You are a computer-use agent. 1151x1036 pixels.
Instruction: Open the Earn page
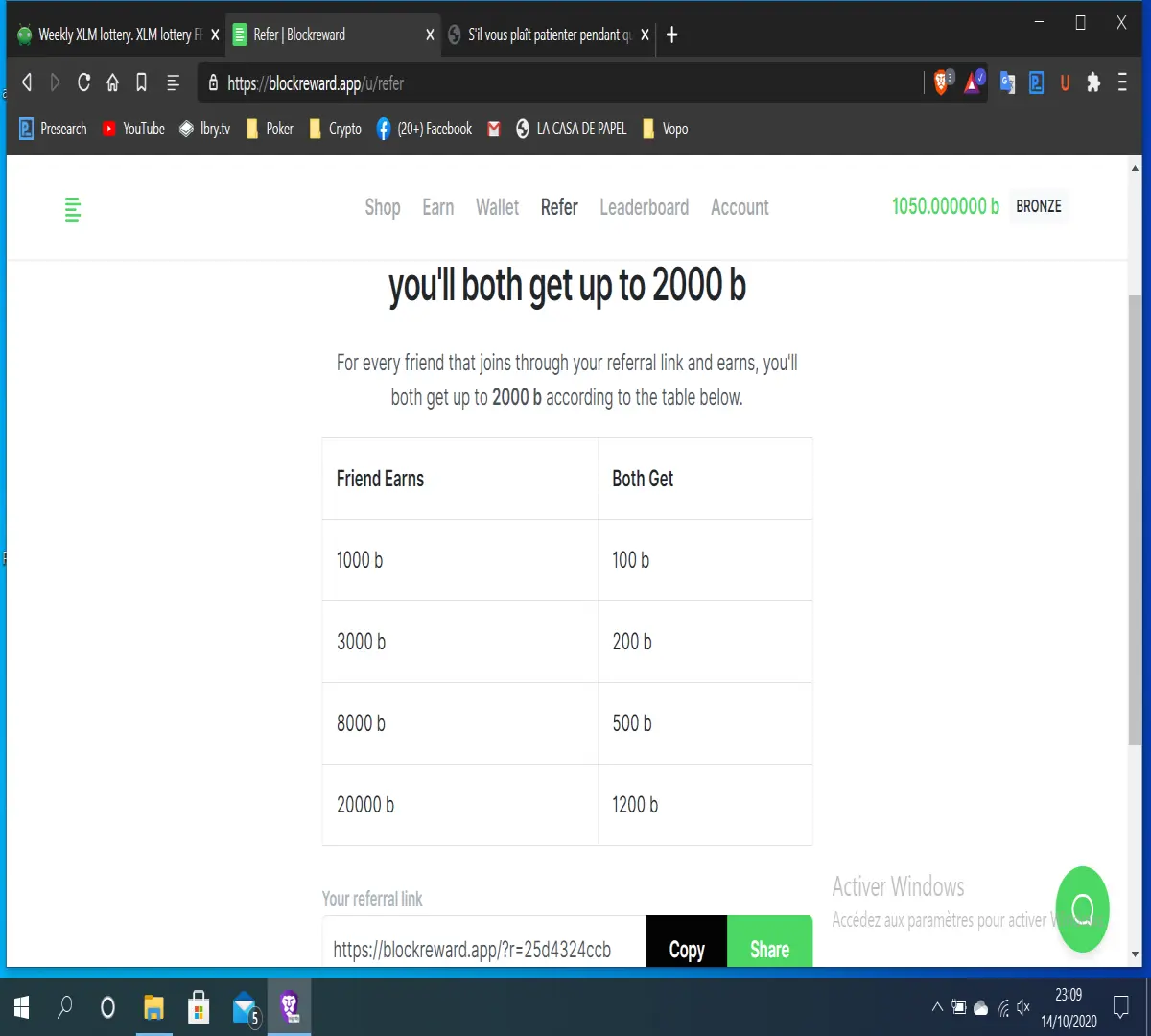[x=438, y=207]
